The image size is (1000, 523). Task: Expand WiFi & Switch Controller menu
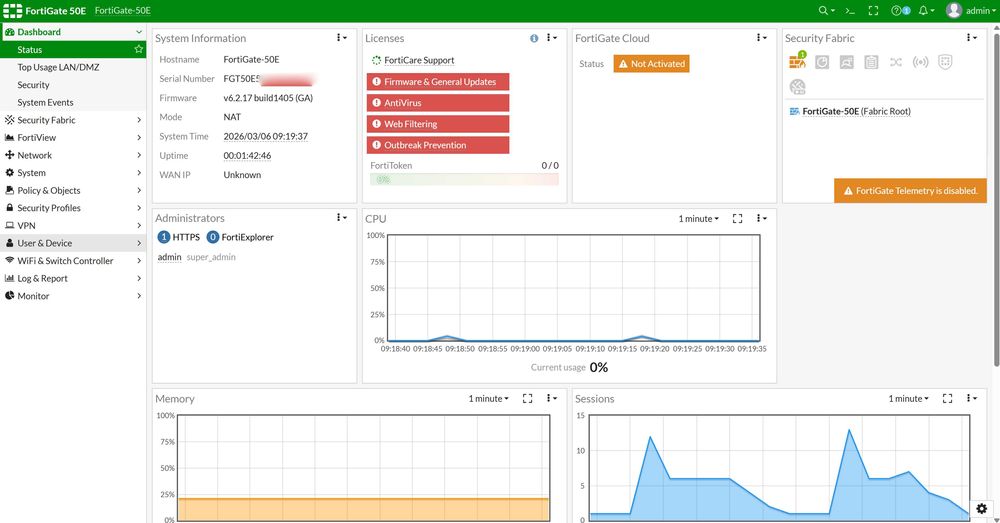pos(73,261)
